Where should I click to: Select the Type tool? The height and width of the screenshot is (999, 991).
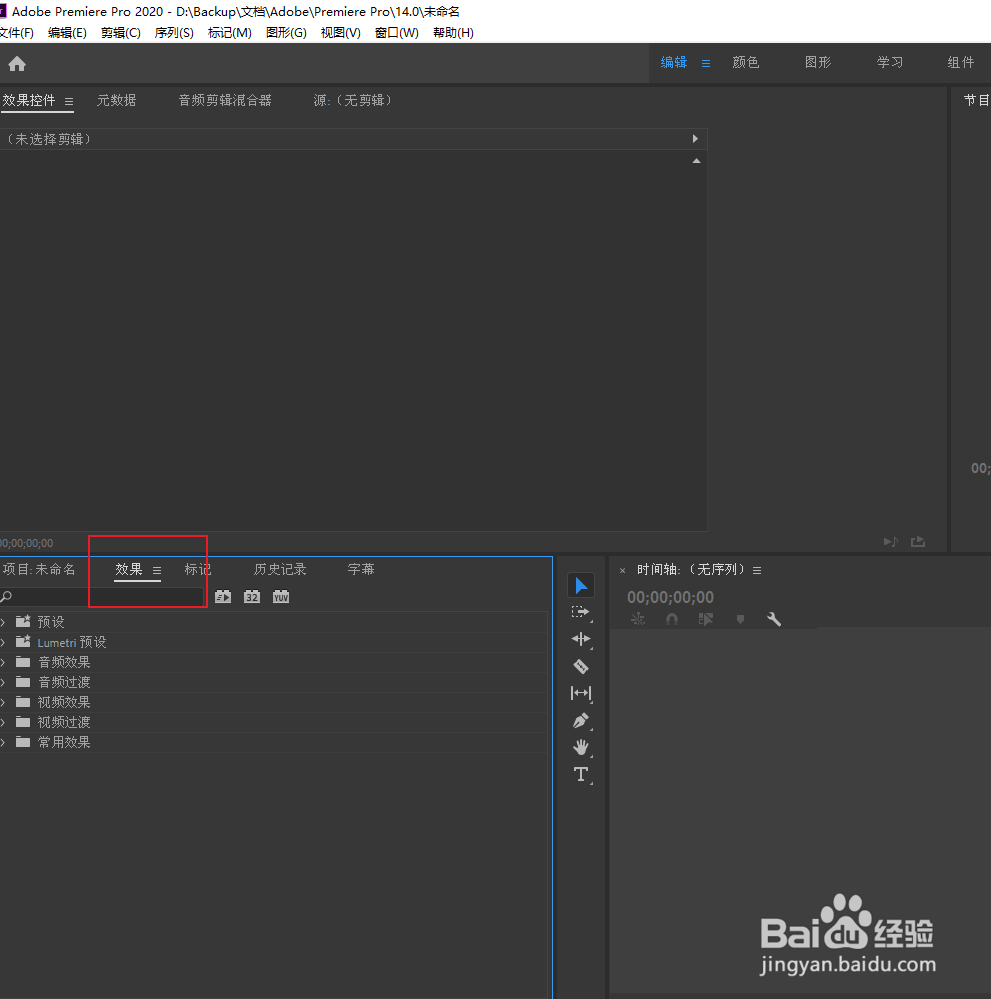point(581,775)
